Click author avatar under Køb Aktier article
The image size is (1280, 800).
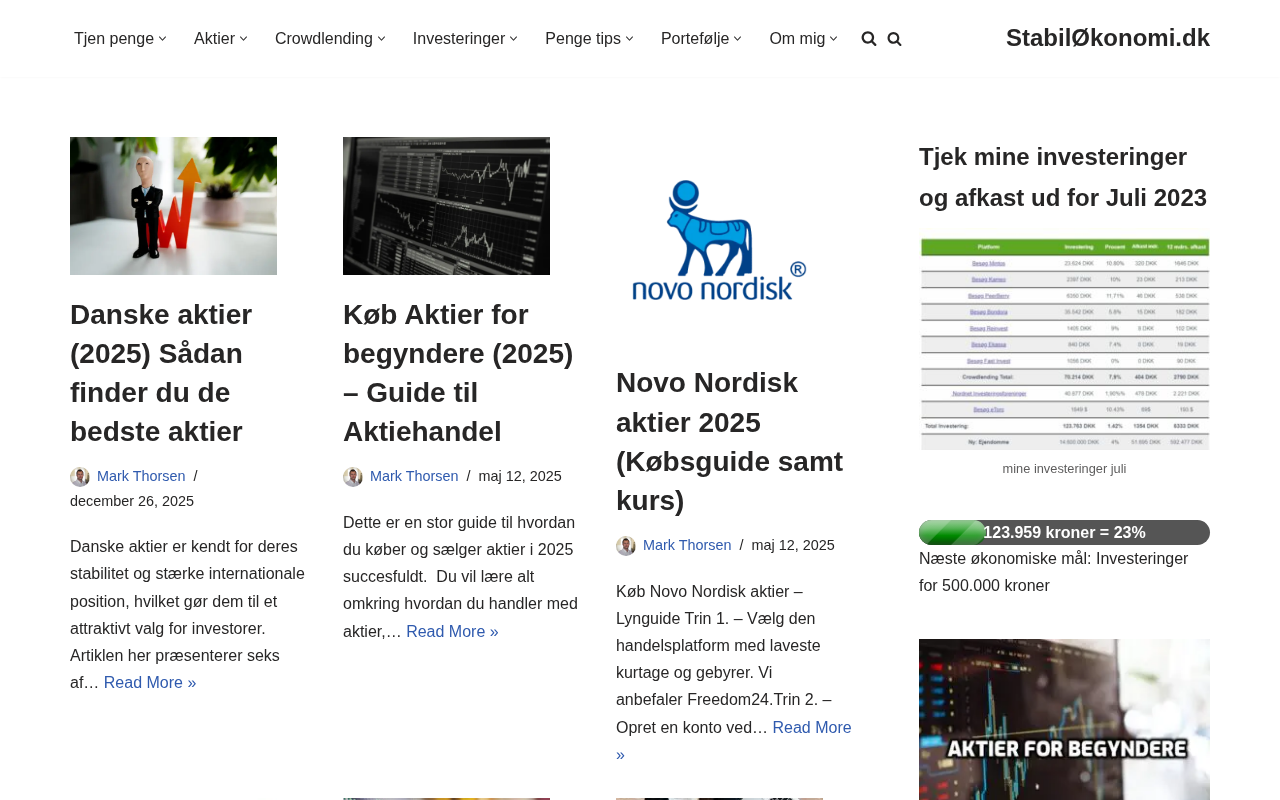coord(353,477)
